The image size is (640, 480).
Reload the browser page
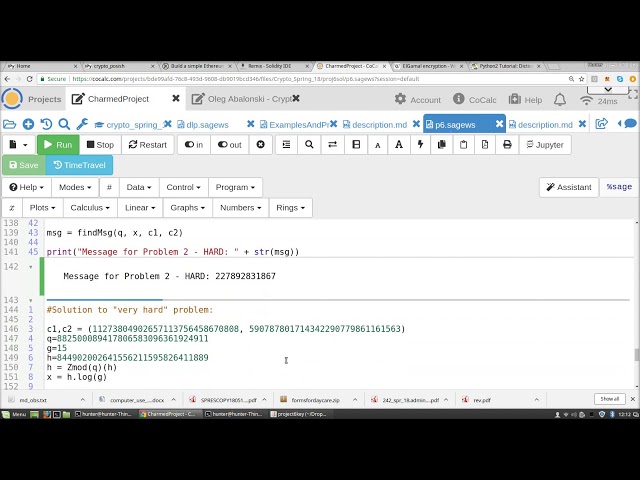(29, 79)
